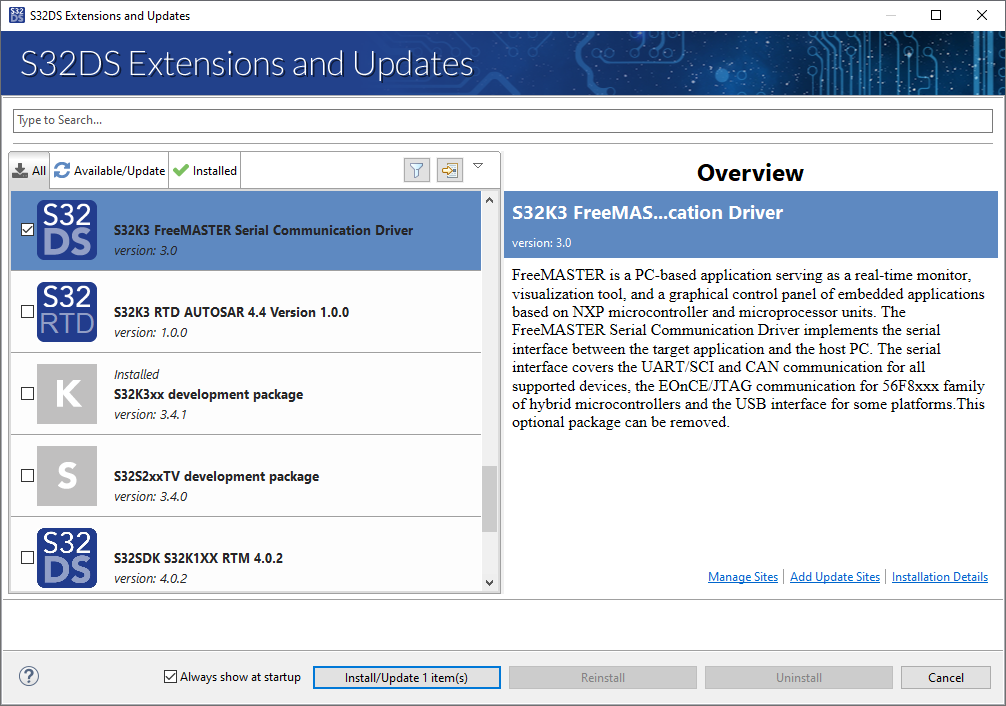The image size is (1006, 706).
Task: Open Manage Sites link
Action: click(742, 576)
